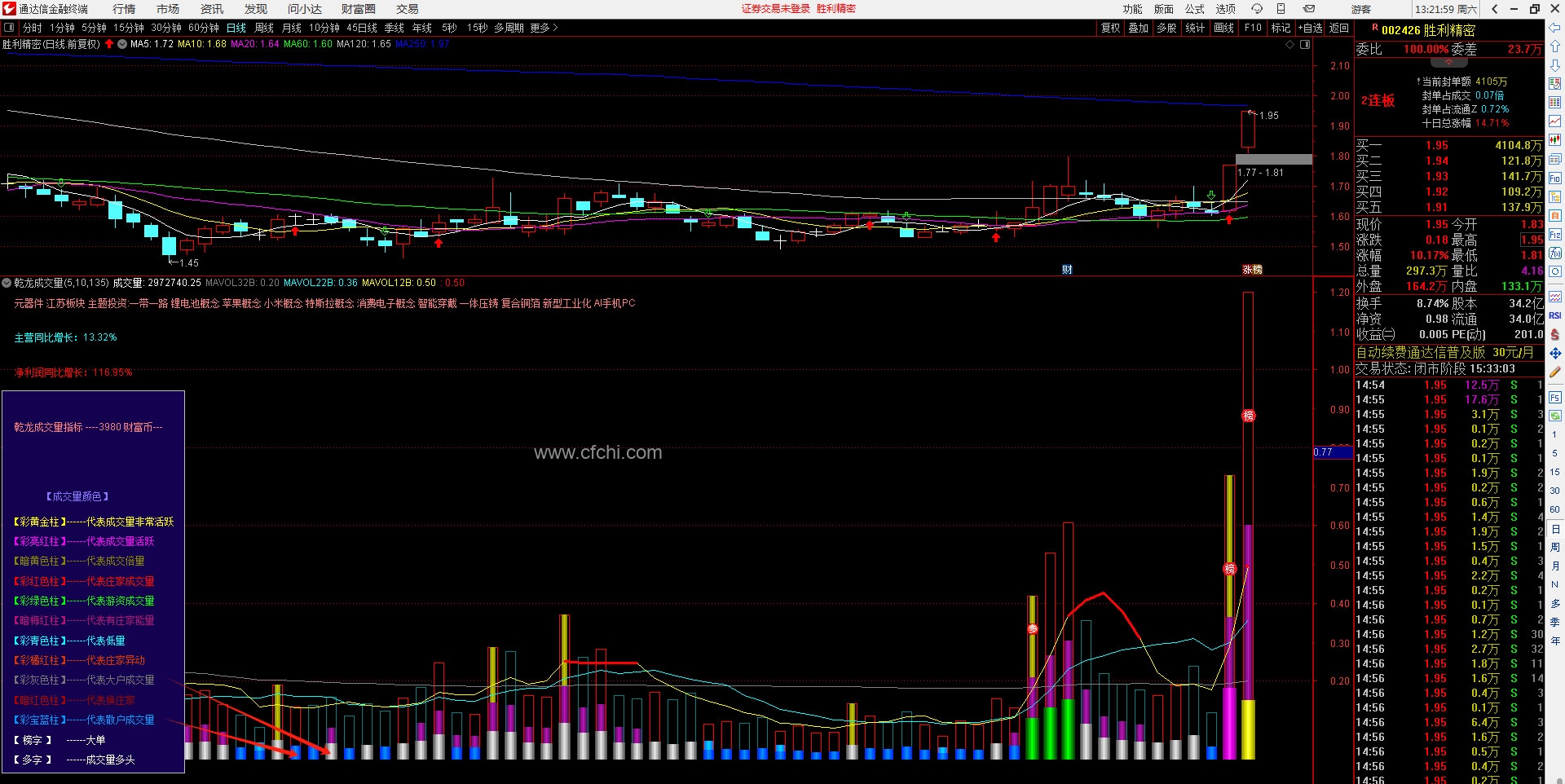Click the 证券交易未登录 login link
1565x784 pixels.
point(776,9)
